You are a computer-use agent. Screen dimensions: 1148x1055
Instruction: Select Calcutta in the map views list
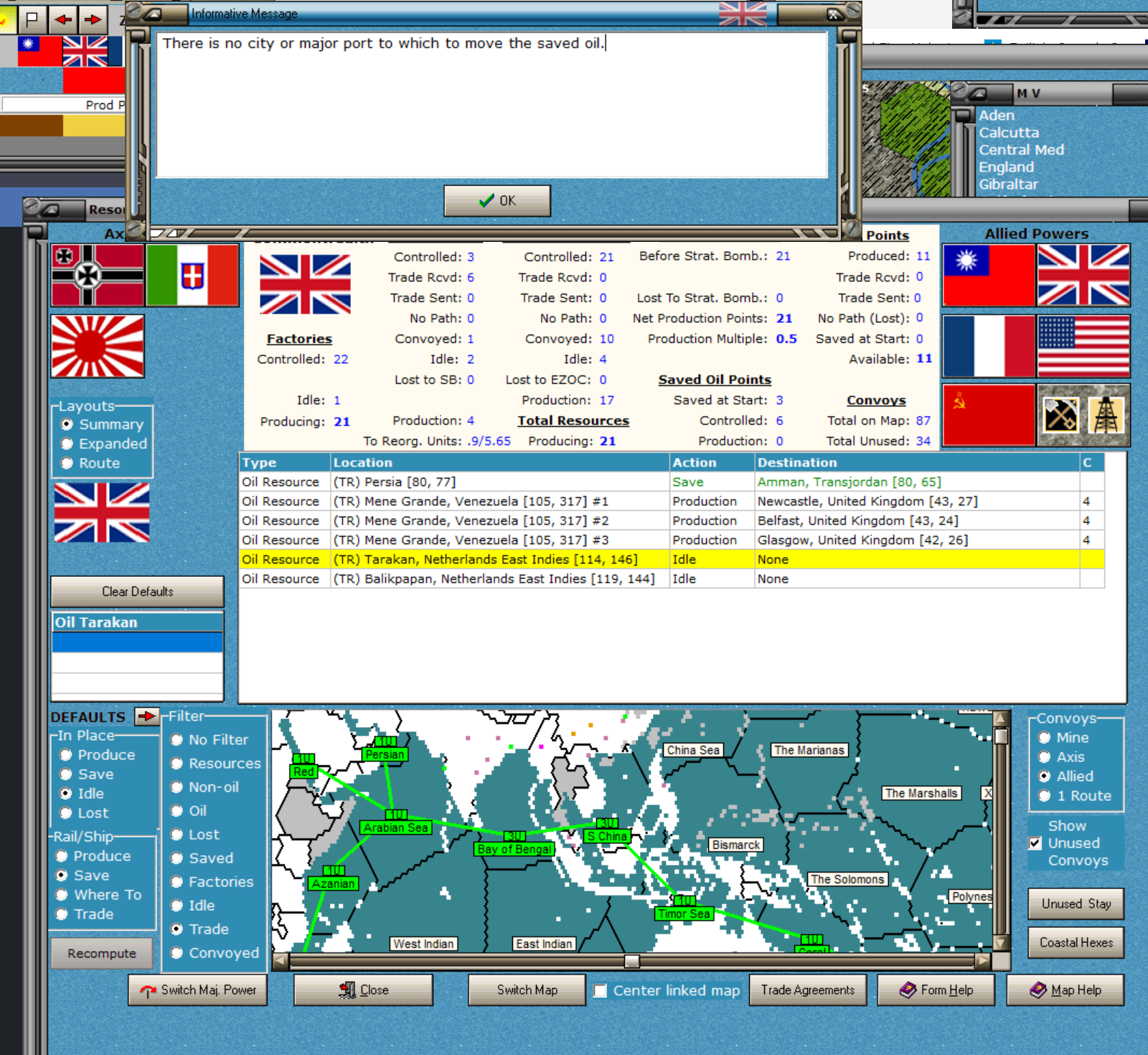(1009, 133)
